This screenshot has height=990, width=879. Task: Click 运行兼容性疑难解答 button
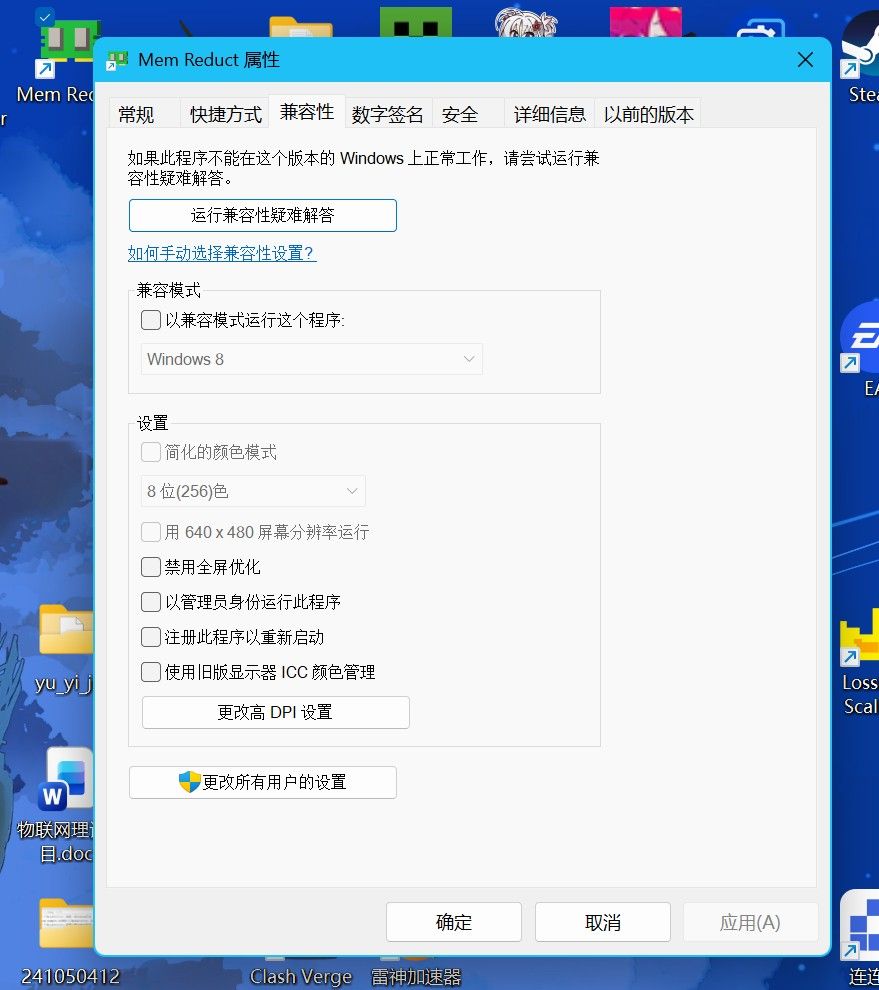263,215
